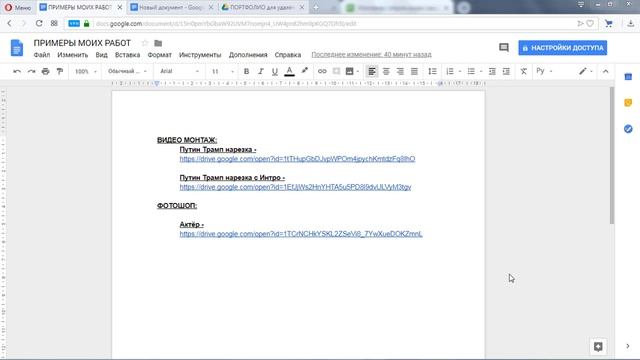View the last edit history link
Image resolution: width=640 pixels, height=360 pixels.
(x=371, y=55)
